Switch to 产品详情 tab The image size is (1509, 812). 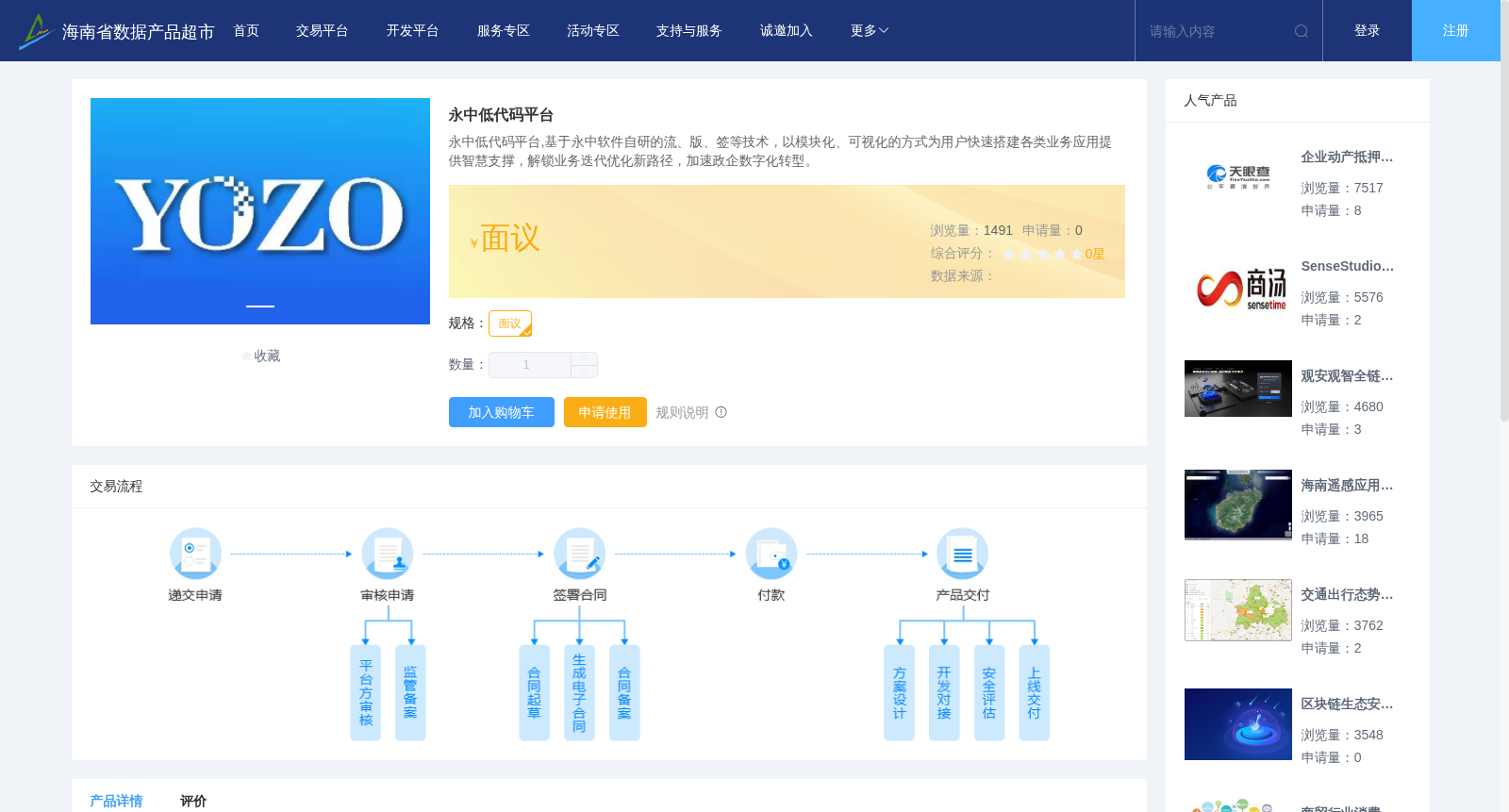coord(116,801)
